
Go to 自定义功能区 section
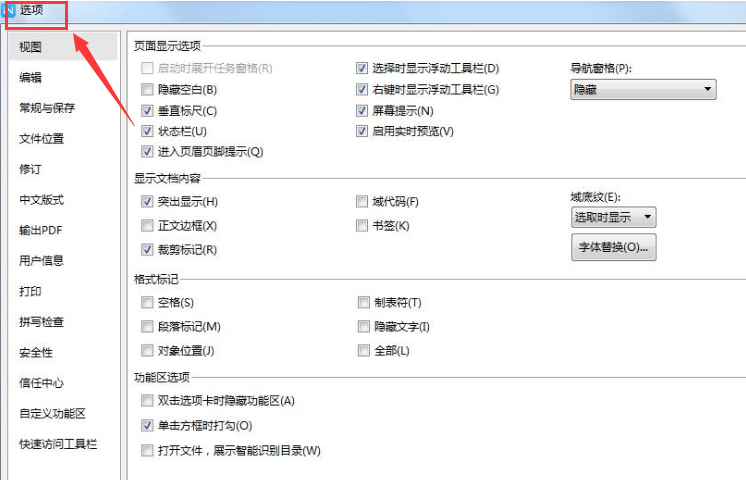(52, 413)
